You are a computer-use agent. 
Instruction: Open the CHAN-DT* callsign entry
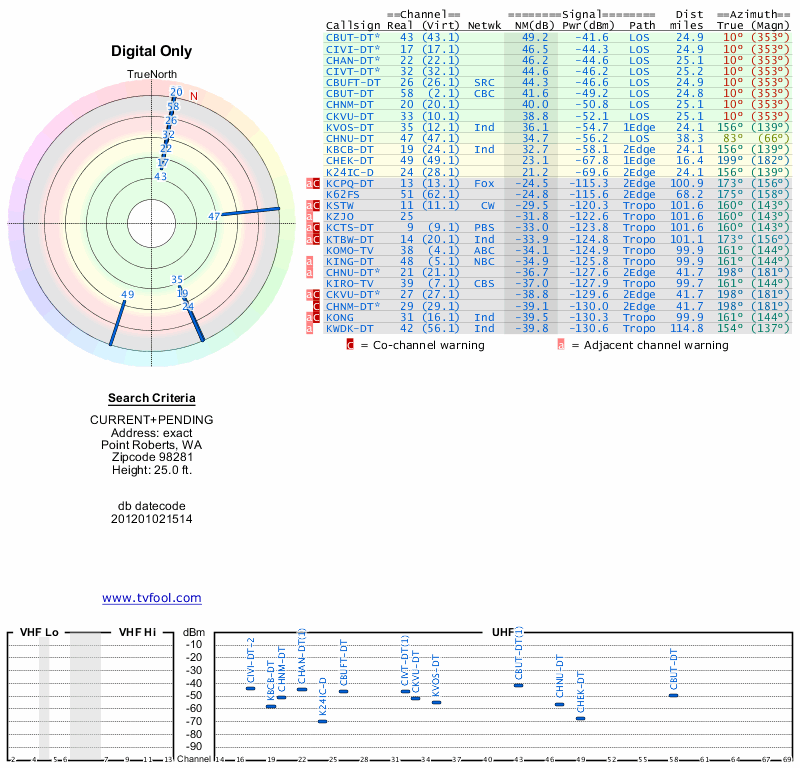click(x=353, y=60)
